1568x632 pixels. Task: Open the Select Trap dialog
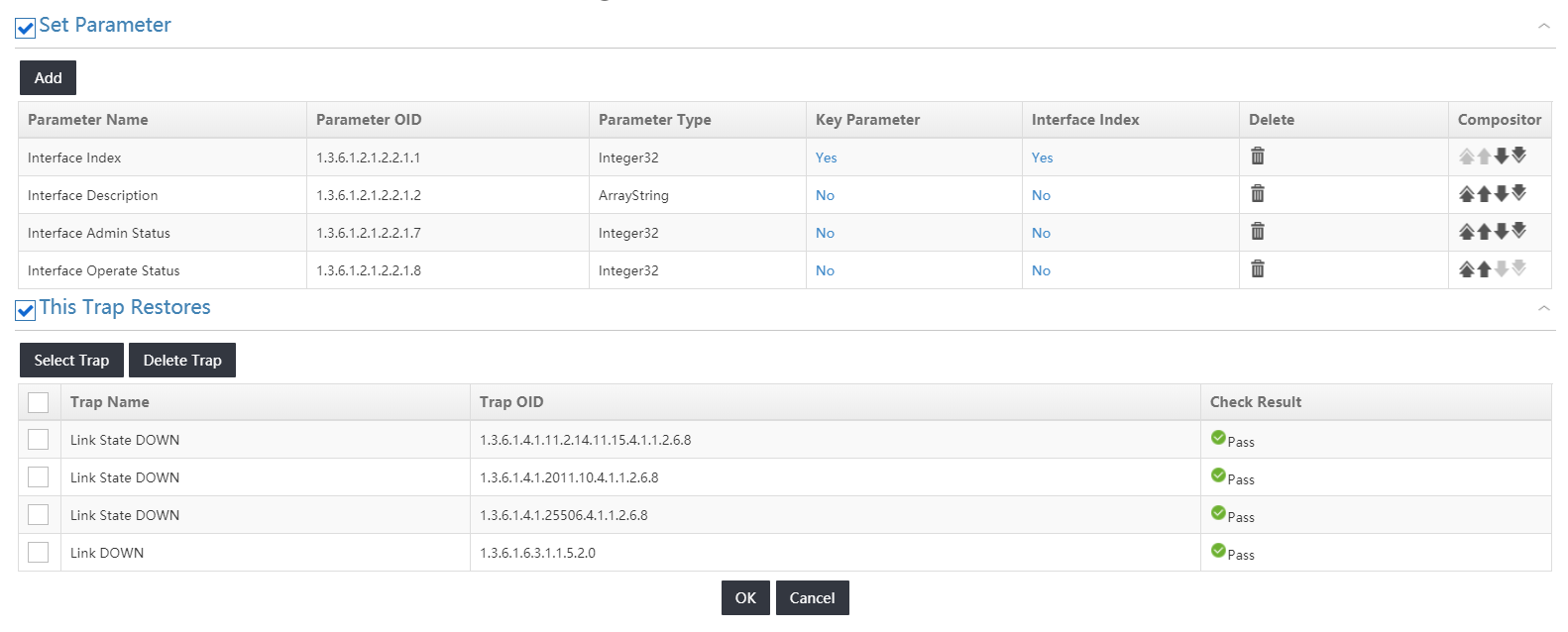coord(71,361)
